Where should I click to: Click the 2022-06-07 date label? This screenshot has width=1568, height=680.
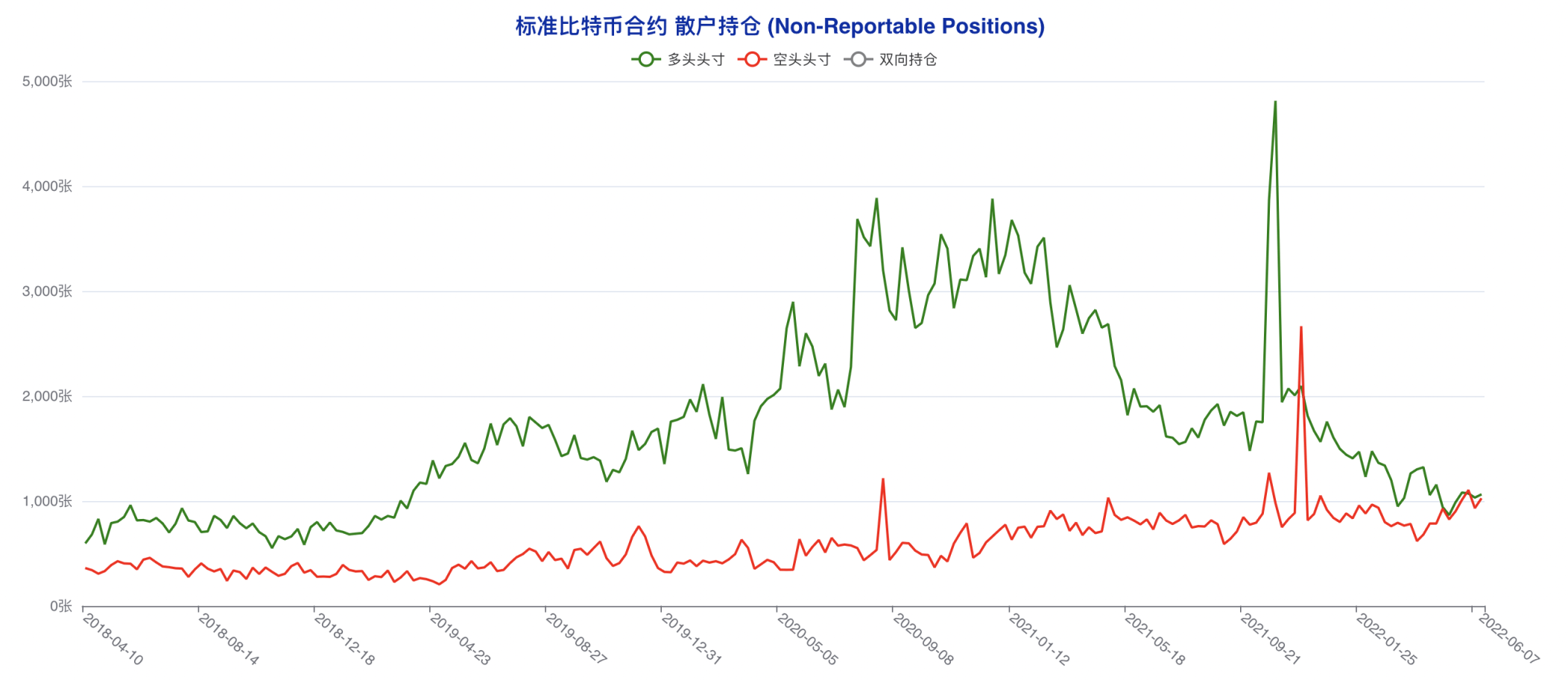[x=1509, y=639]
